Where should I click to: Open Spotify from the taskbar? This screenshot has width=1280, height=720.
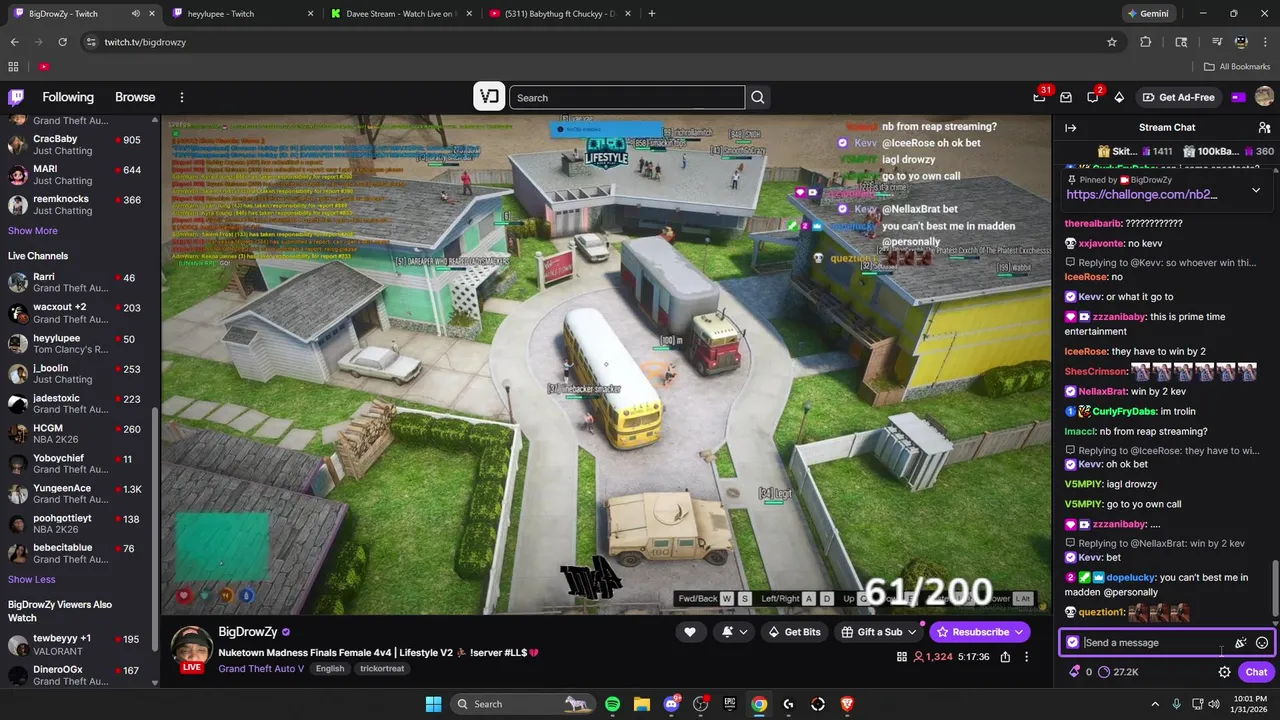612,704
